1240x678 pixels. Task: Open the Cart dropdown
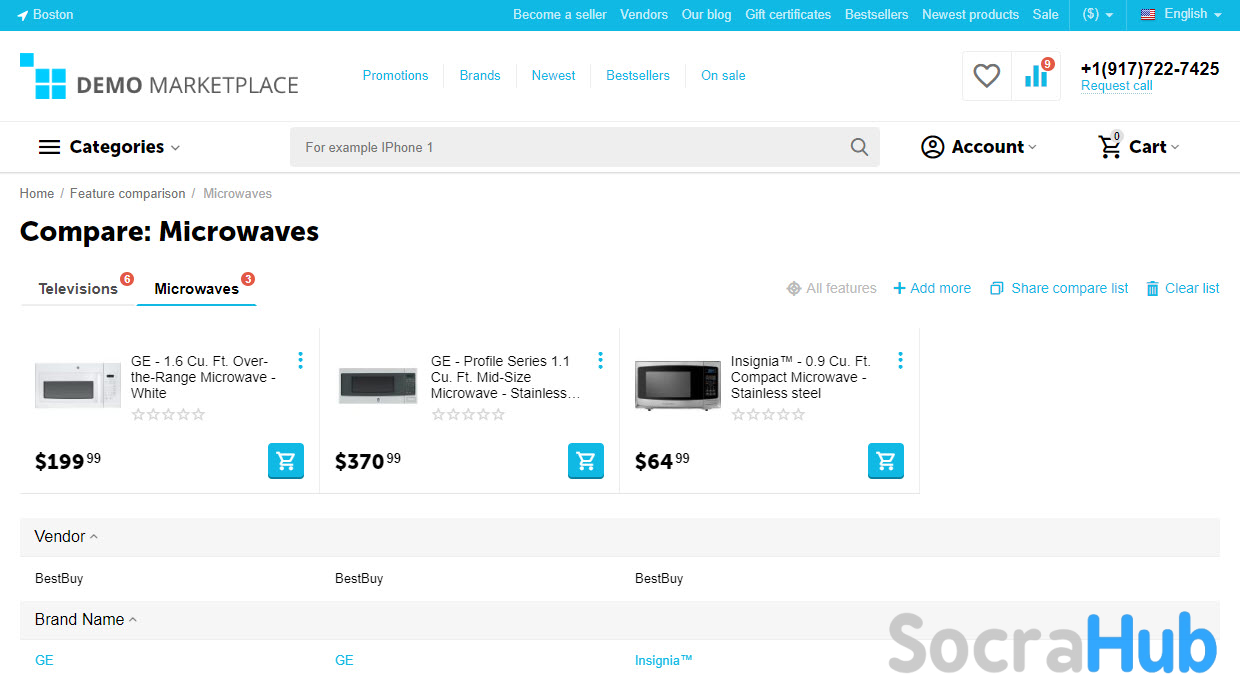1139,147
